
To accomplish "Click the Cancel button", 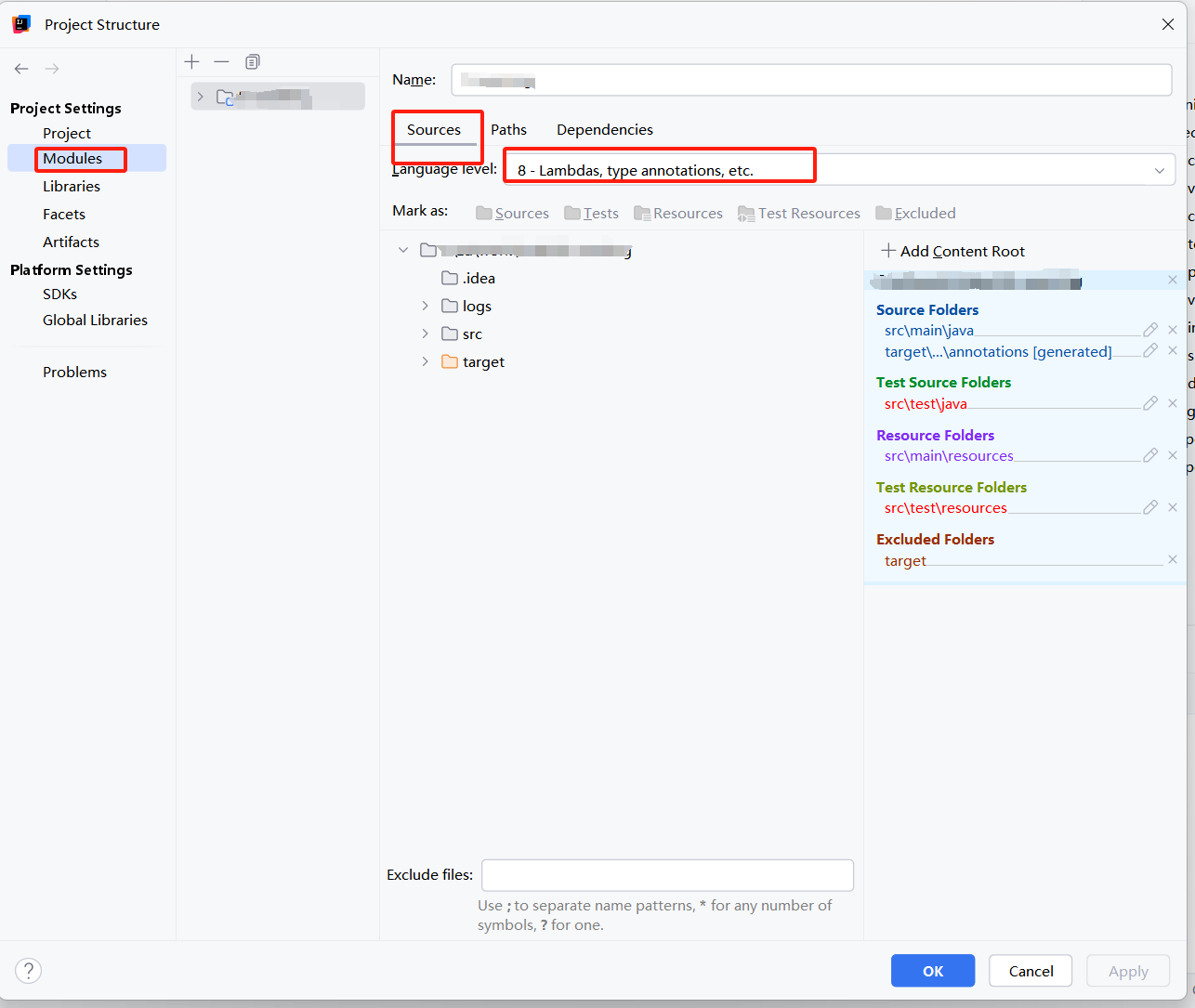I will coord(1031,971).
